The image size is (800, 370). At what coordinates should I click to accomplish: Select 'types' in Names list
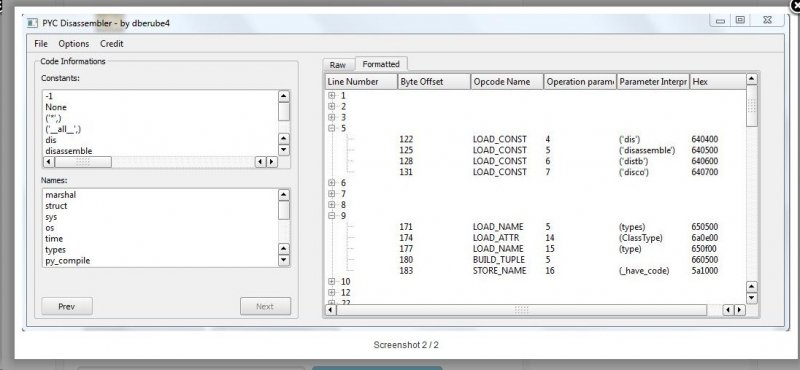[x=55, y=250]
